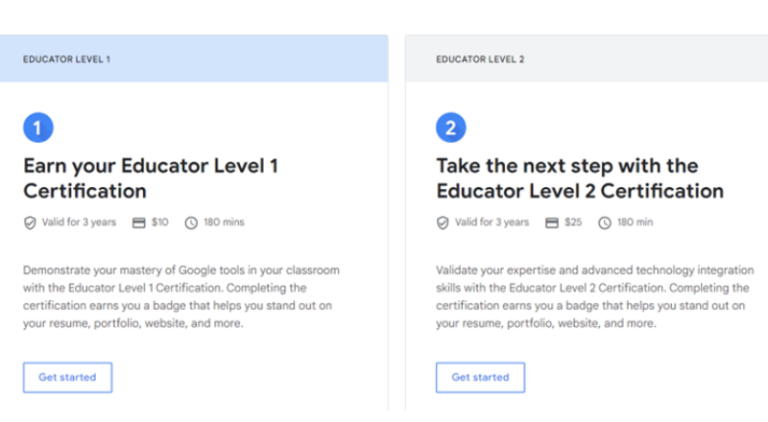Select the Educator Level 1 header tab
The height and width of the screenshot is (422, 768).
pos(194,59)
